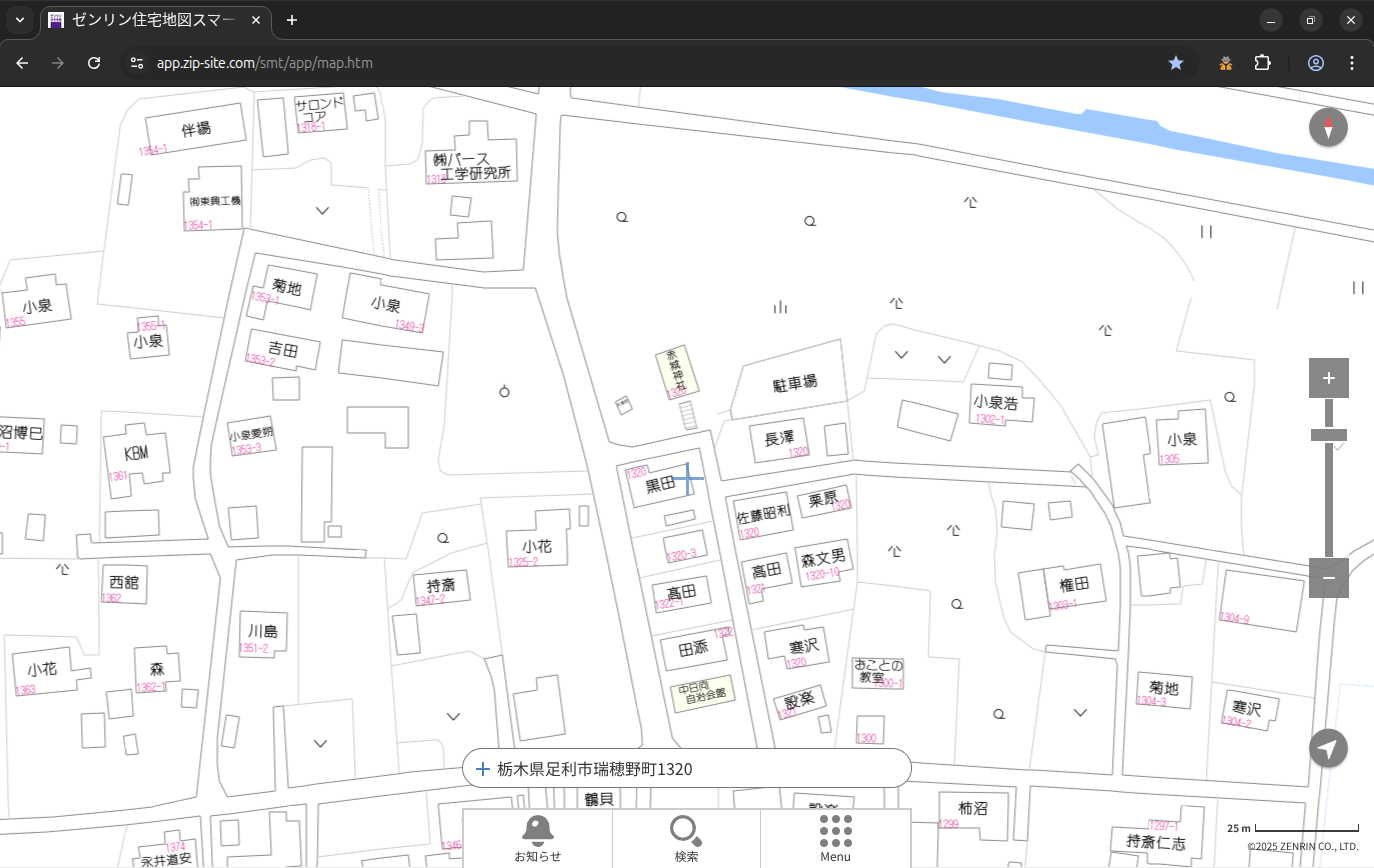Click the 栃木県足利市瑞穂野町1320 address label
The width and height of the screenshot is (1374, 868).
pyautogui.click(x=594, y=769)
